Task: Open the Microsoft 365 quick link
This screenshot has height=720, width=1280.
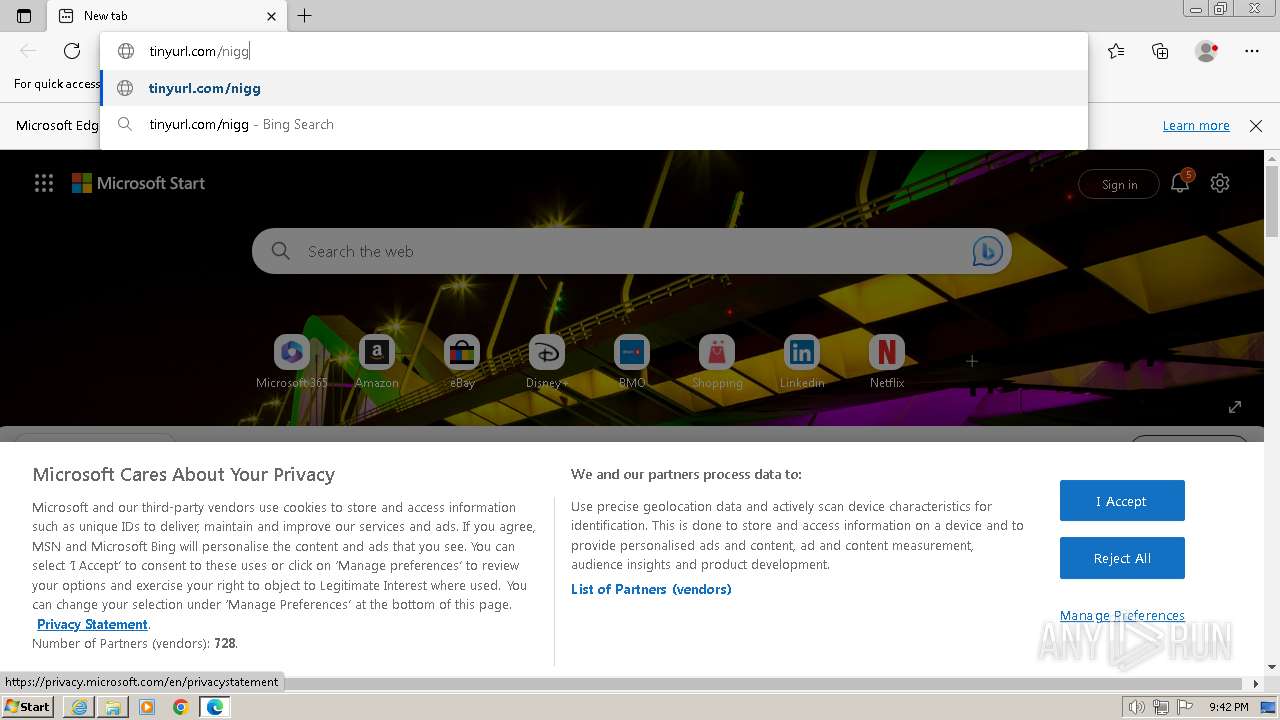Action: click(x=292, y=362)
